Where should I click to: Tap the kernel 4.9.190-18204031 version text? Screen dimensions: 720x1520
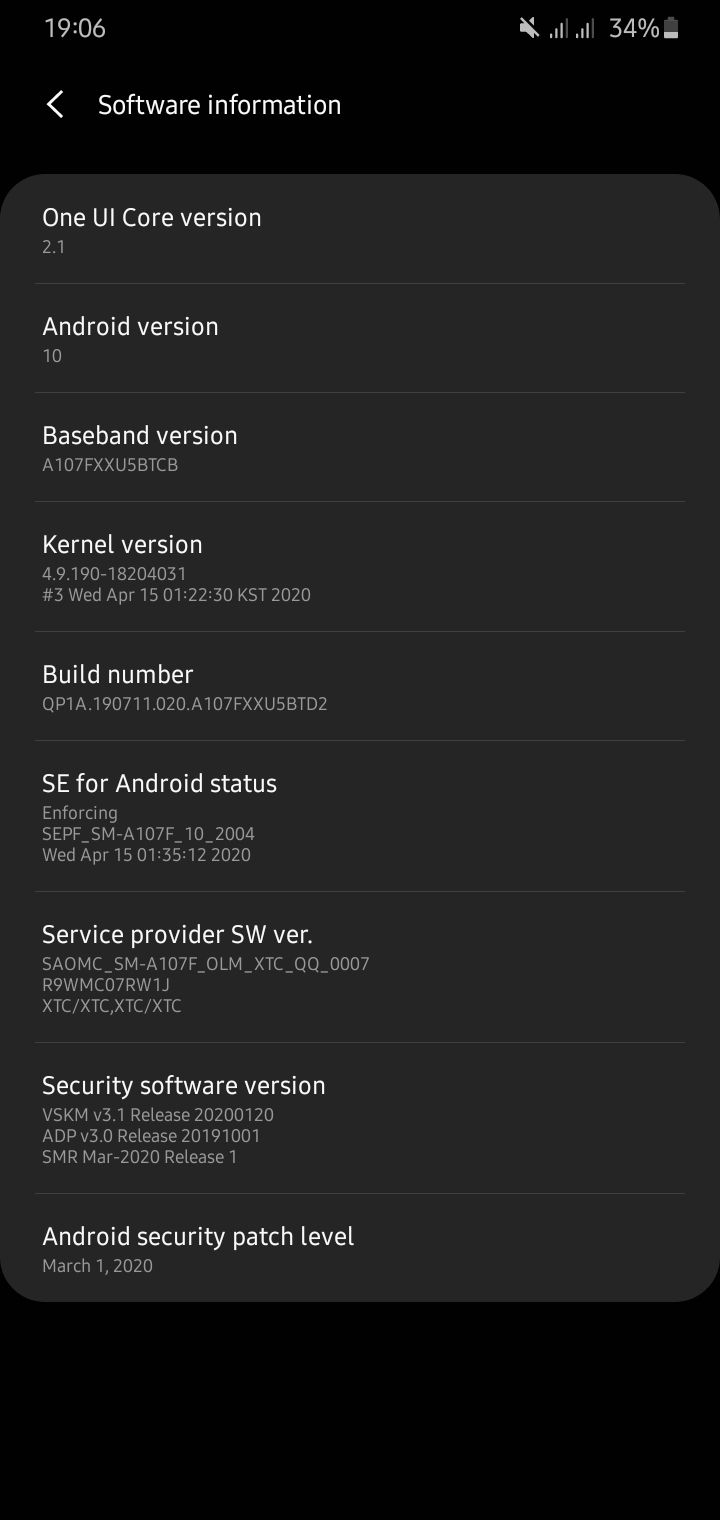[114, 574]
